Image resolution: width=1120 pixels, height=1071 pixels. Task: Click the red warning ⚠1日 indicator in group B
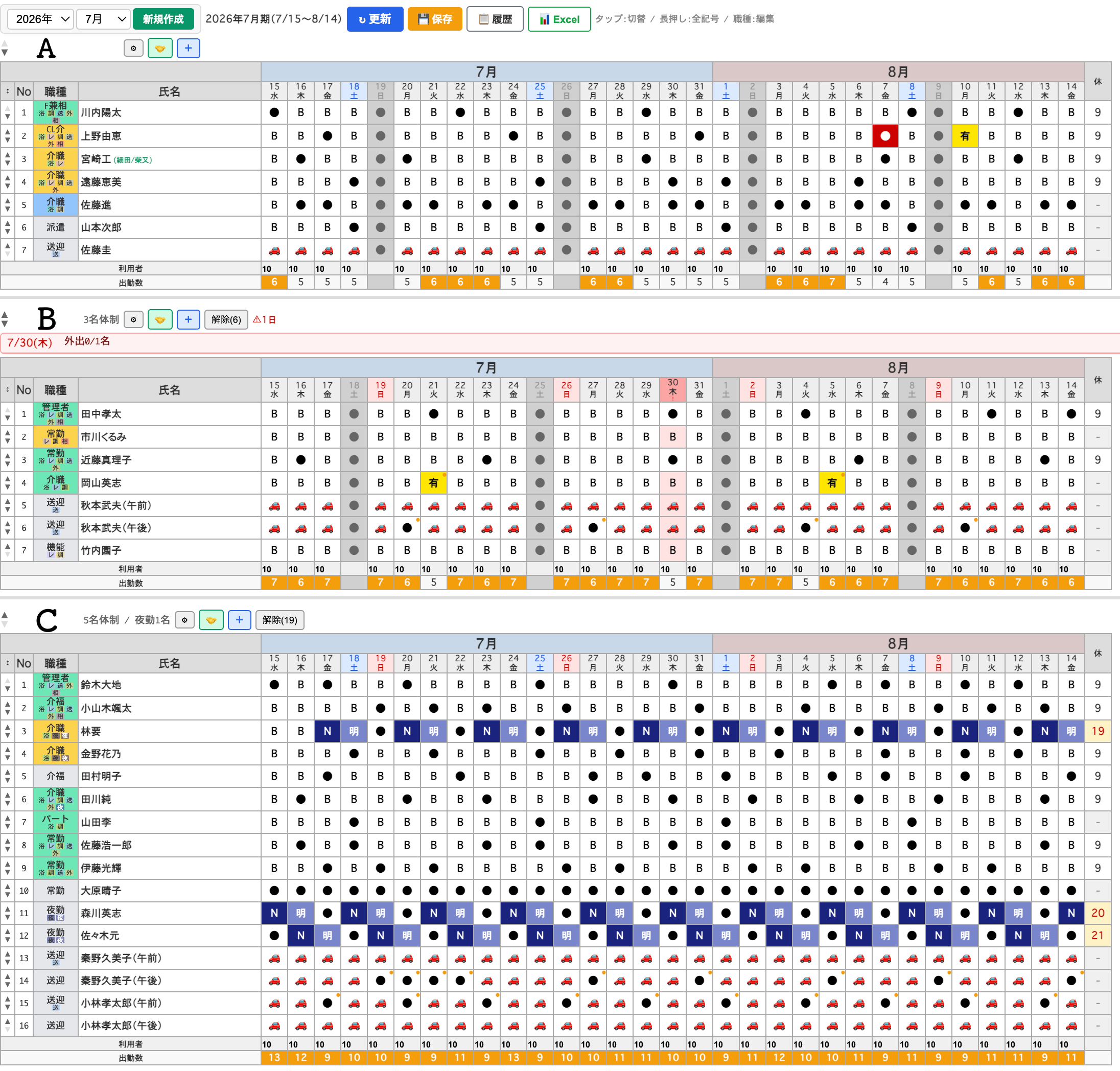(x=264, y=320)
